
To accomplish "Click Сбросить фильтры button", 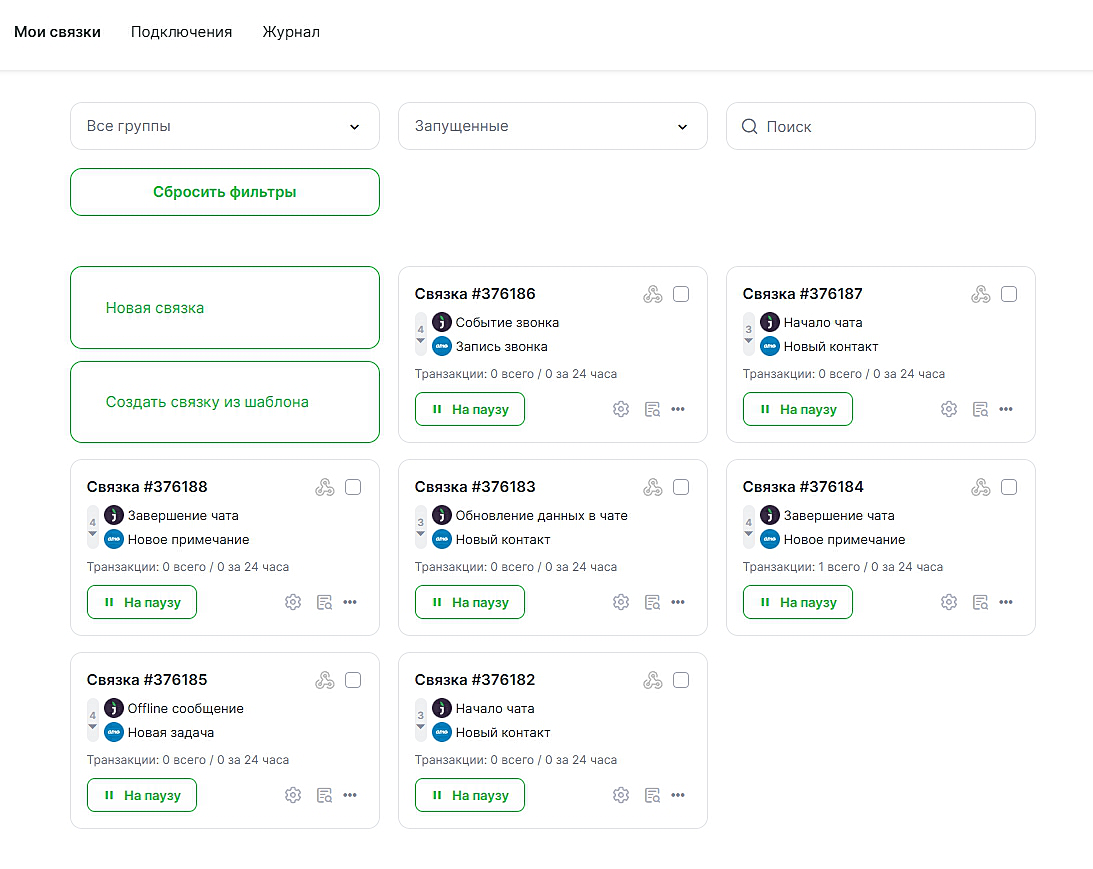I will [225, 192].
